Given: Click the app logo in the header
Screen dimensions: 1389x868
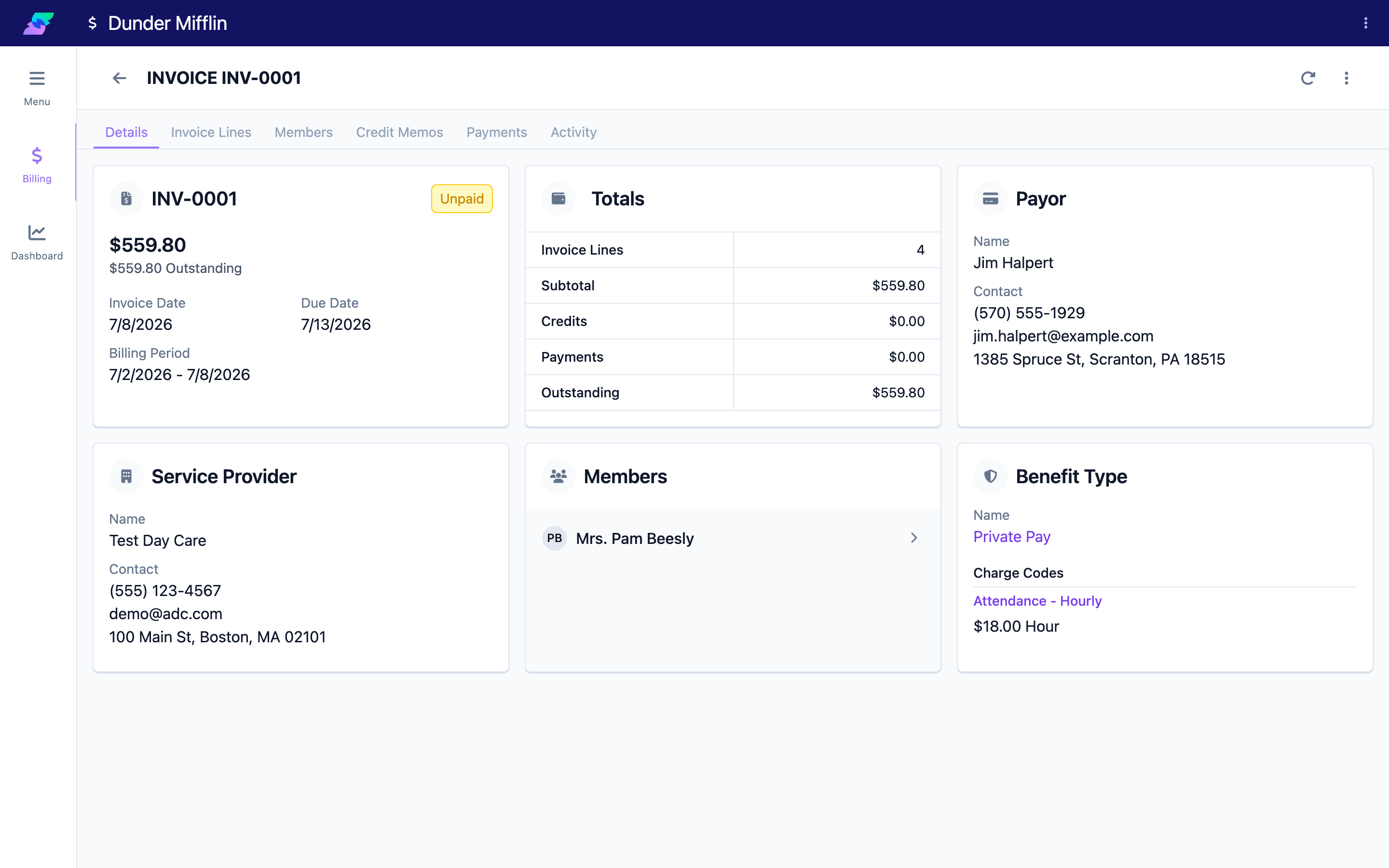Looking at the screenshot, I should tap(39, 23).
